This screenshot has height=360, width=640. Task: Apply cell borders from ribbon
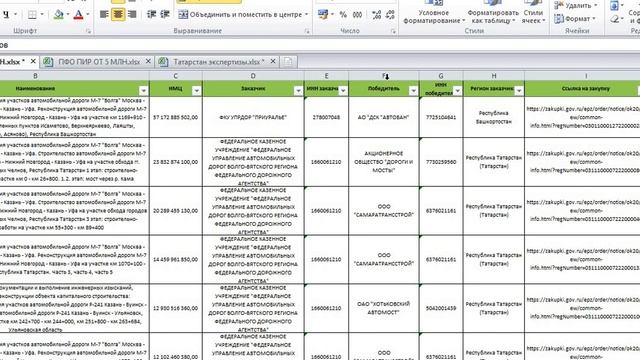(x=32, y=15)
